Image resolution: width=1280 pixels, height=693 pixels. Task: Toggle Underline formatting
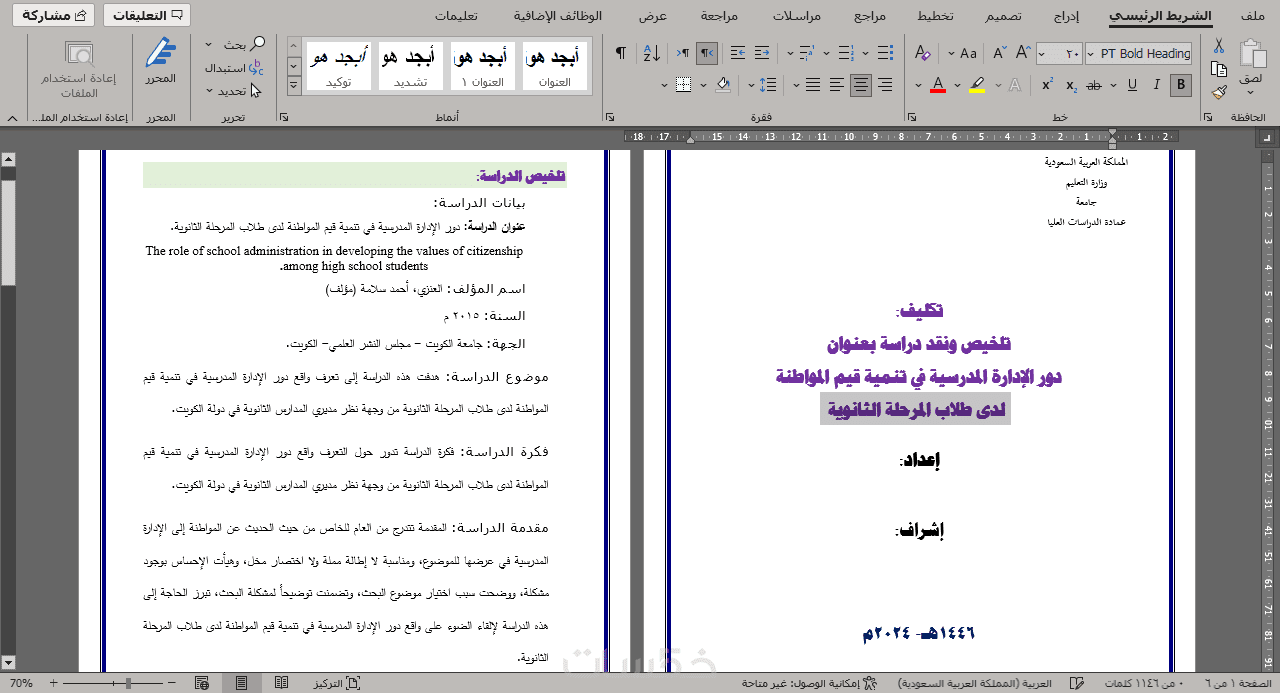pos(1130,85)
